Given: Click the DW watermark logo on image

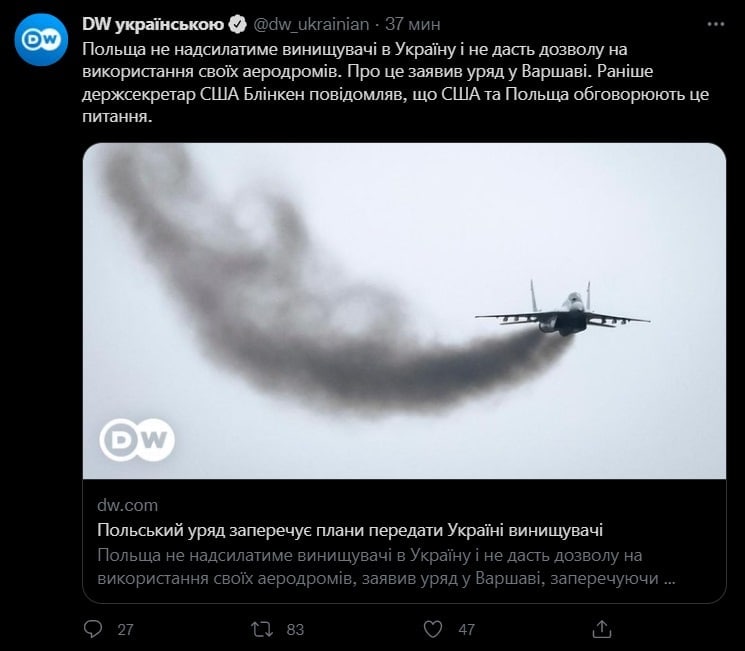Looking at the screenshot, I should pyautogui.click(x=137, y=440).
